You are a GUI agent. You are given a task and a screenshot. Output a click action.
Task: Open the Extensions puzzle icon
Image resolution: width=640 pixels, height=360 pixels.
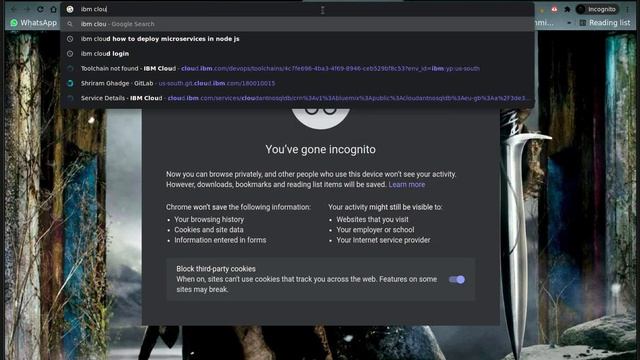[x=567, y=9]
